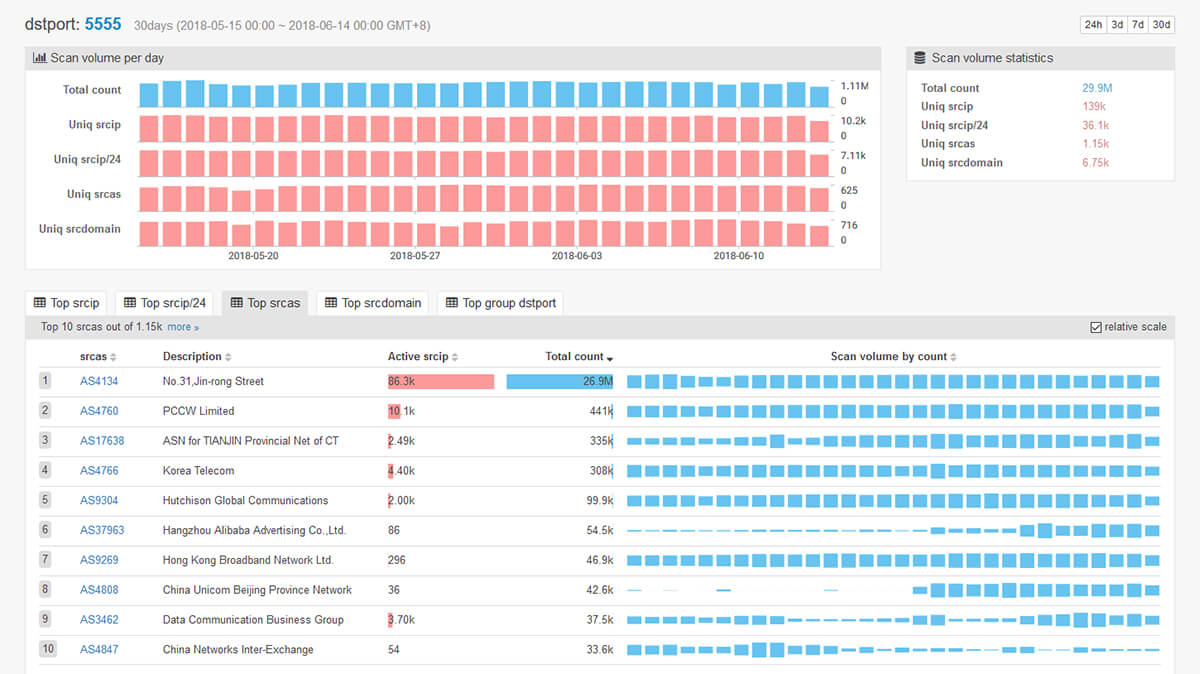Sort by srcas column arrows
Image resolution: width=1200 pixels, height=674 pixels.
pos(113,357)
